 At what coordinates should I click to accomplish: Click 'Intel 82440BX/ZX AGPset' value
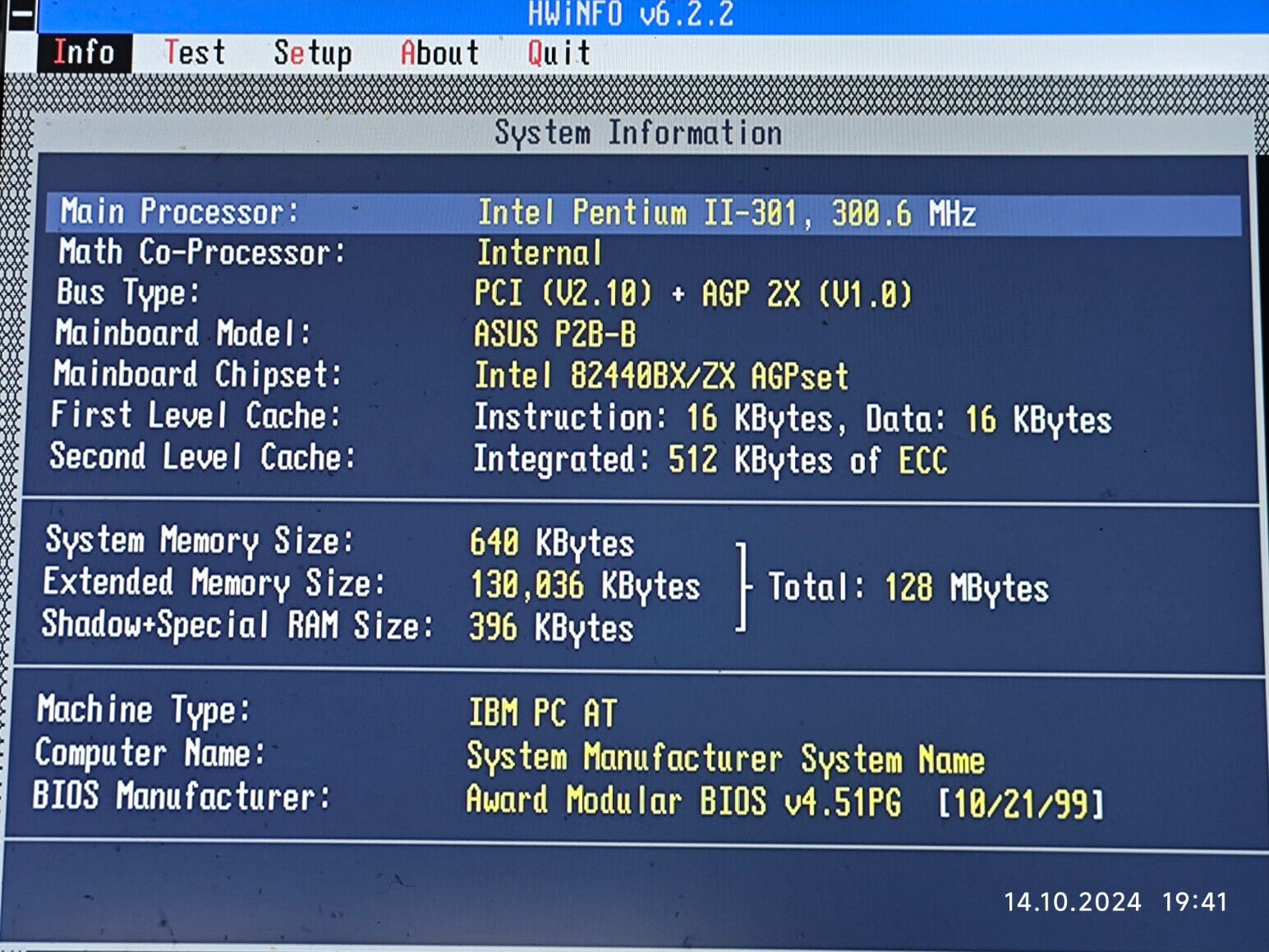661,376
